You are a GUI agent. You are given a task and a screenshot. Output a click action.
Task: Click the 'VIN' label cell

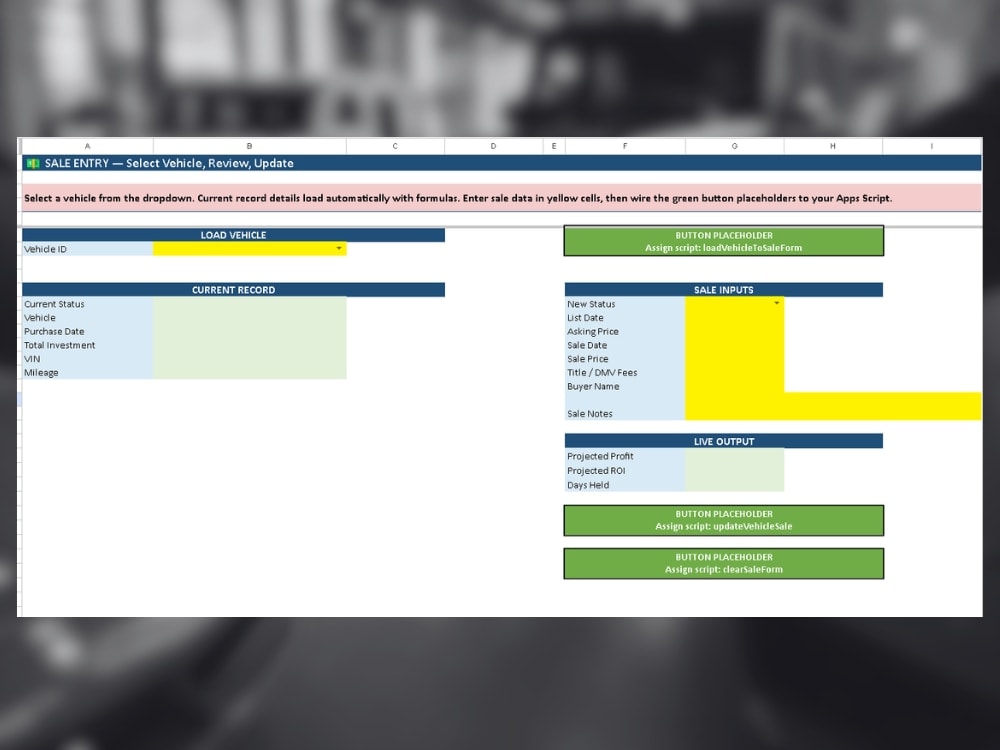click(87, 359)
